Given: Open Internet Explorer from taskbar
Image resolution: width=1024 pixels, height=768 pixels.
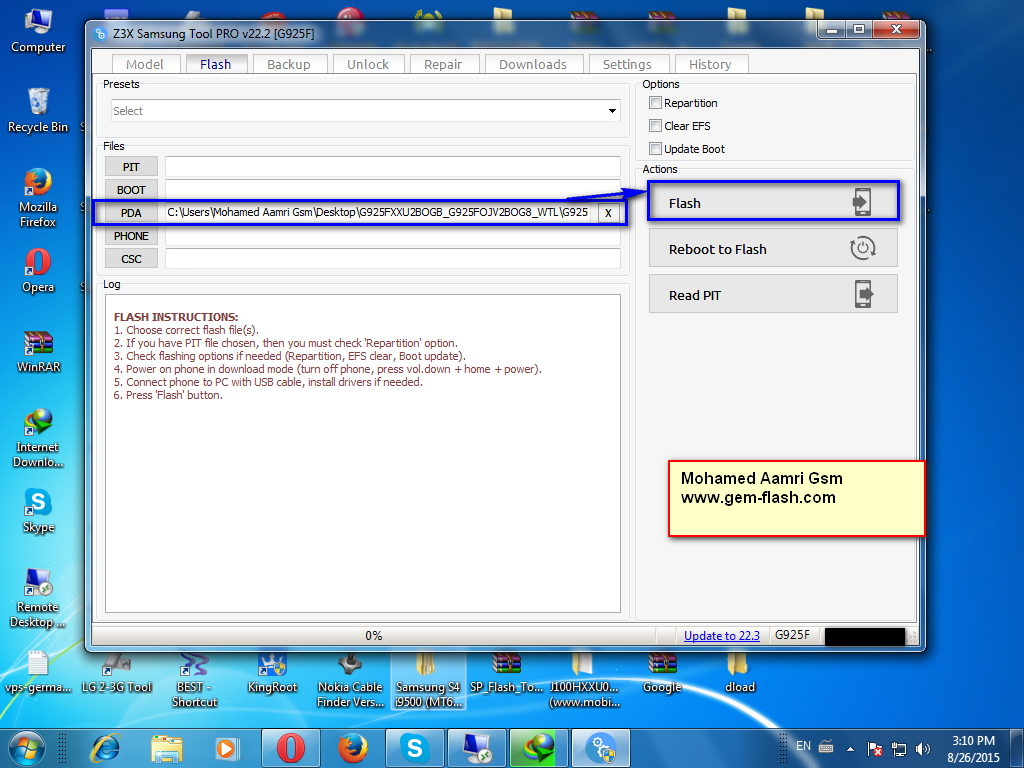Looking at the screenshot, I should point(106,748).
